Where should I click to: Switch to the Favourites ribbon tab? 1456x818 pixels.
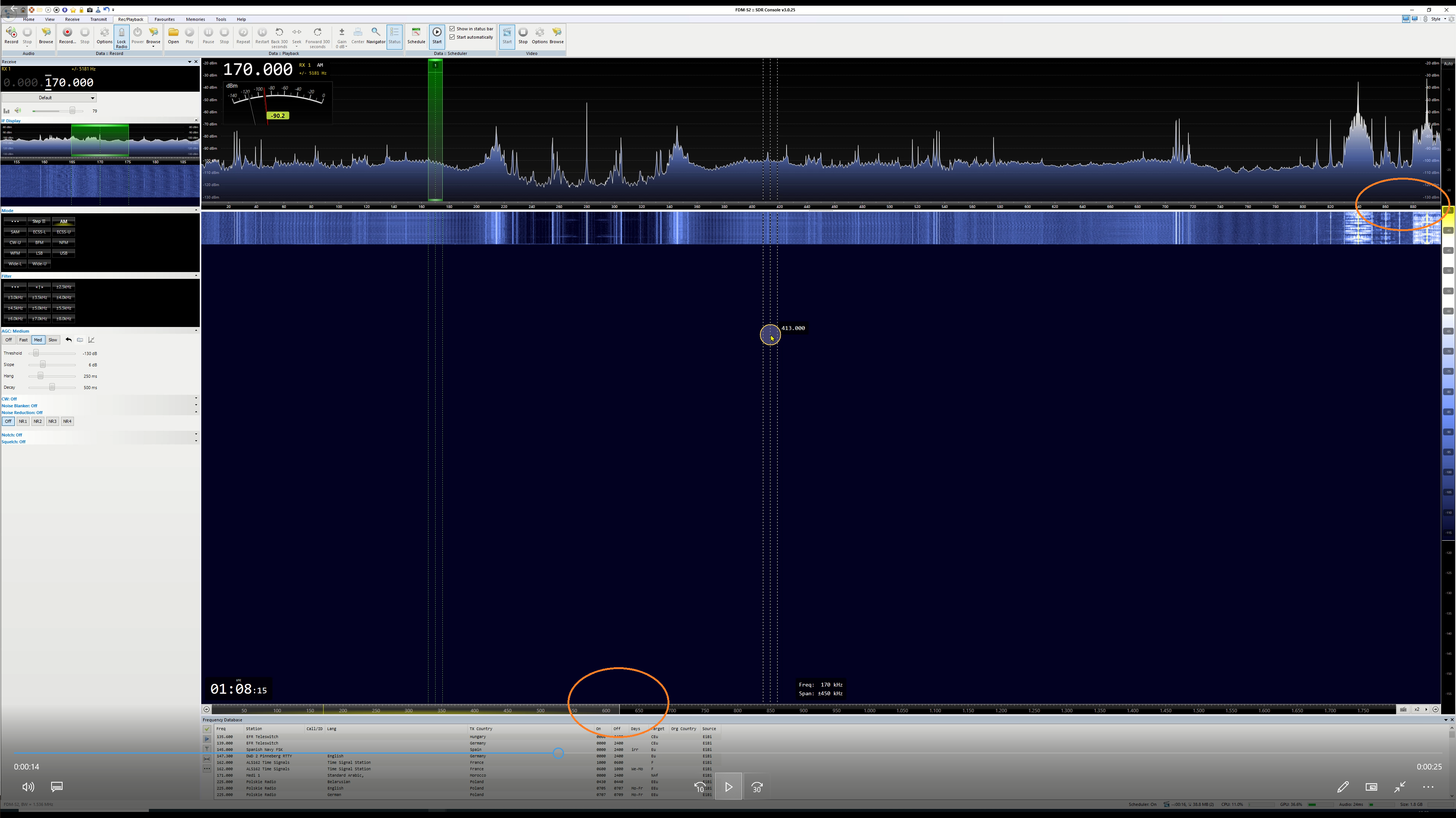point(165,19)
